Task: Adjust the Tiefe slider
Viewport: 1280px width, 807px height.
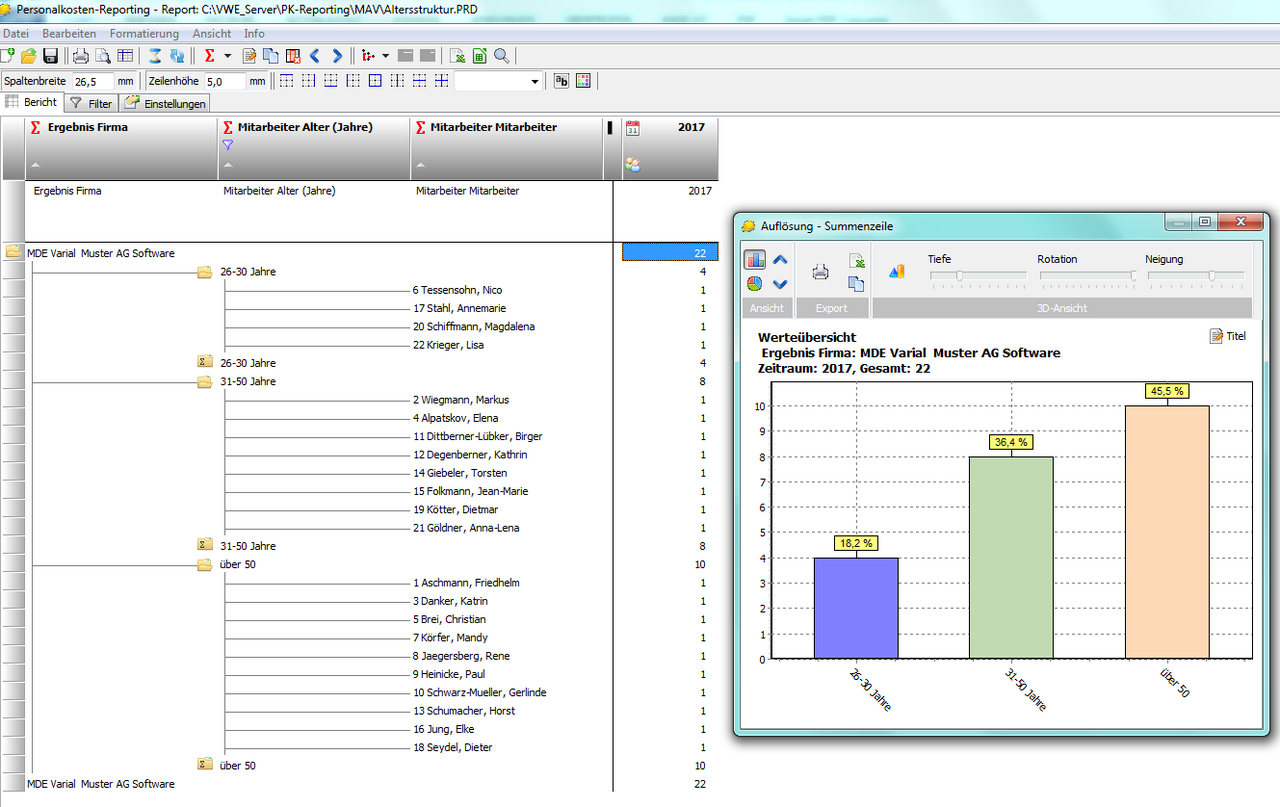Action: [x=978, y=276]
